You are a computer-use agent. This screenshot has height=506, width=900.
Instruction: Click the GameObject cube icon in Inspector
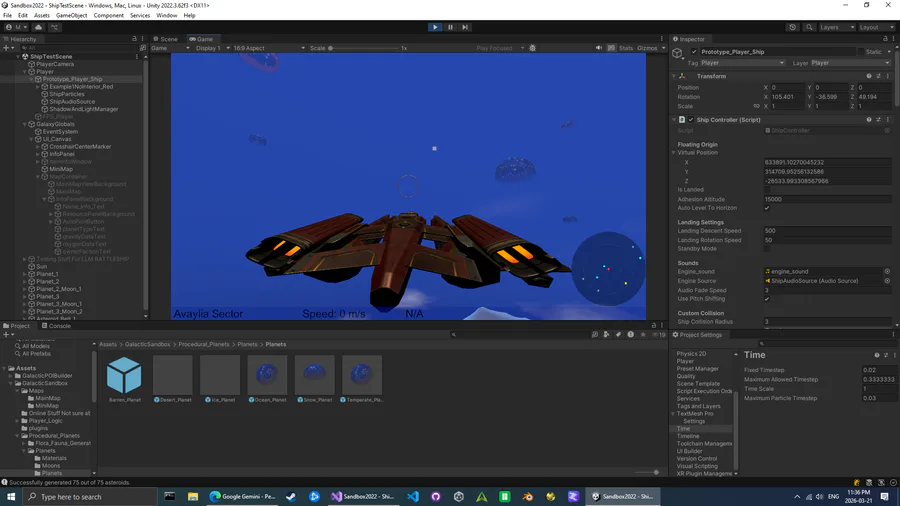click(x=678, y=53)
